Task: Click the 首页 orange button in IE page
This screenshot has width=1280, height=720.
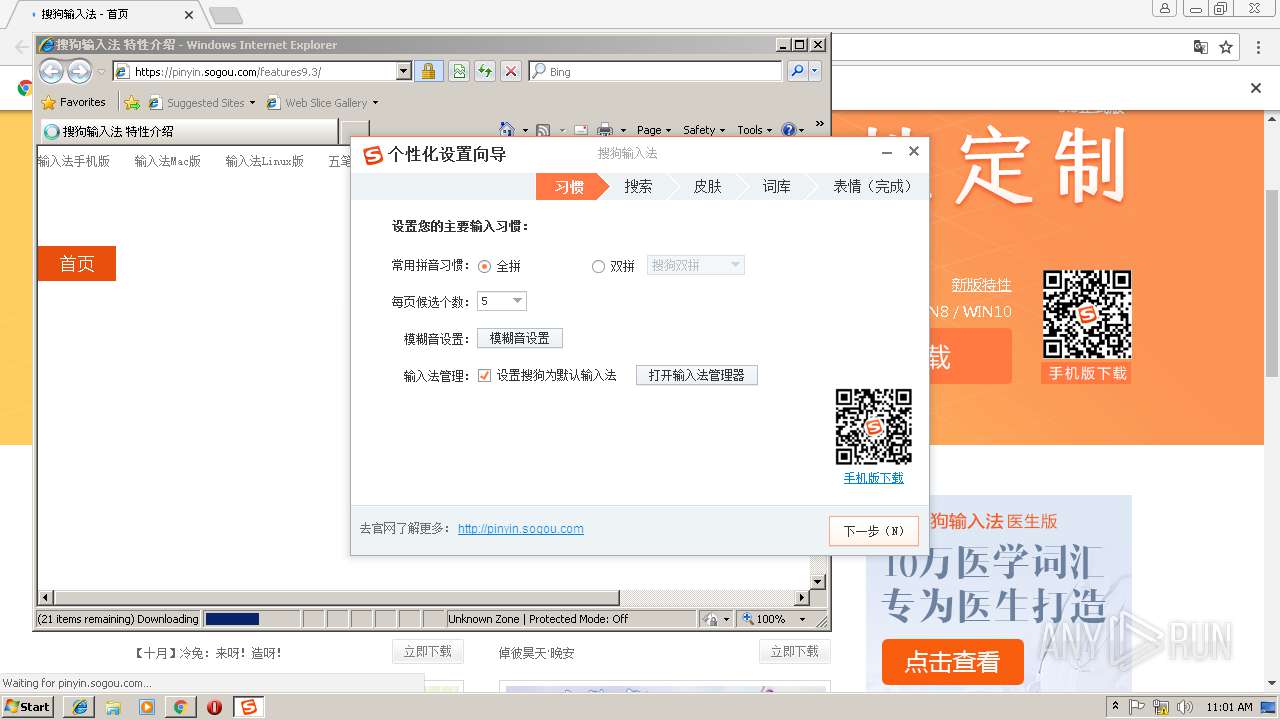Action: [77, 263]
